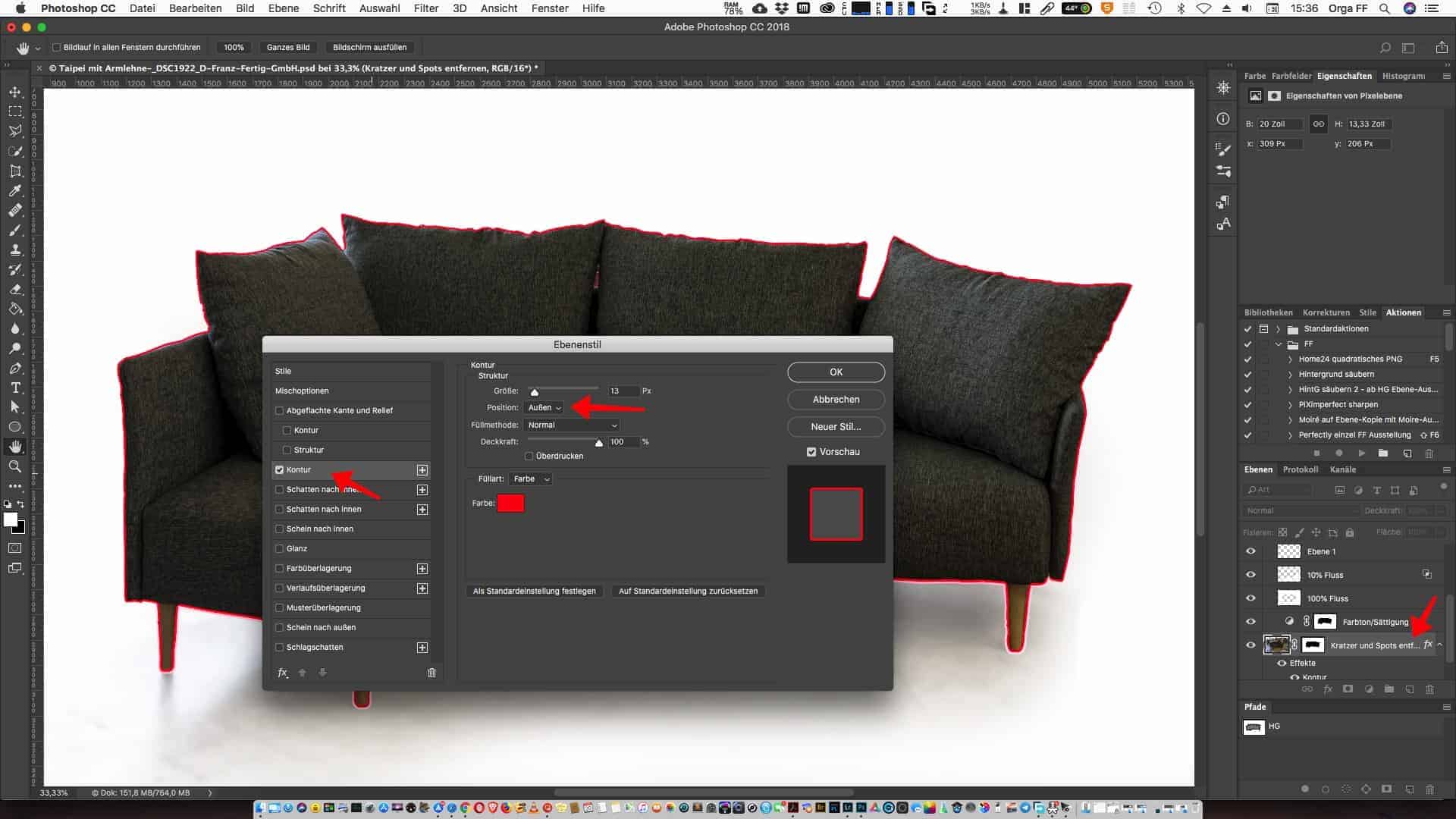Image resolution: width=1456 pixels, height=819 pixels.
Task: Expand Hintergrund säubern action
Action: click(1291, 375)
